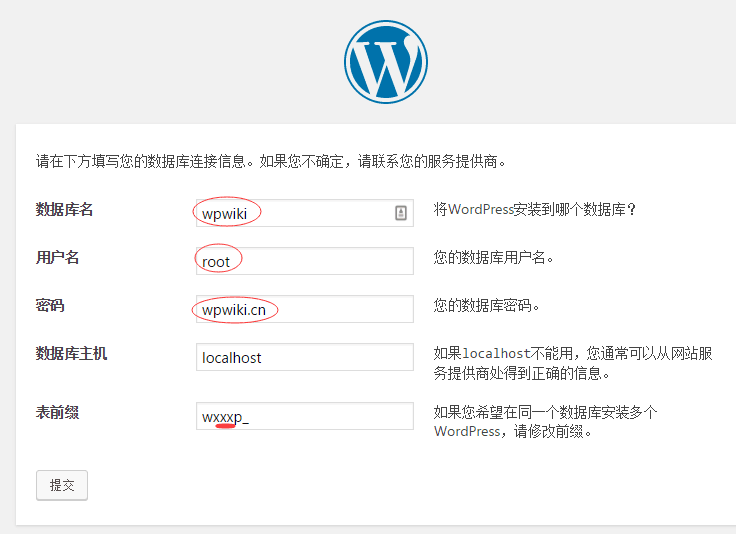This screenshot has width=736, height=534.
Task: Click the localhost hint about 网站服务提供商
Action: (573, 363)
